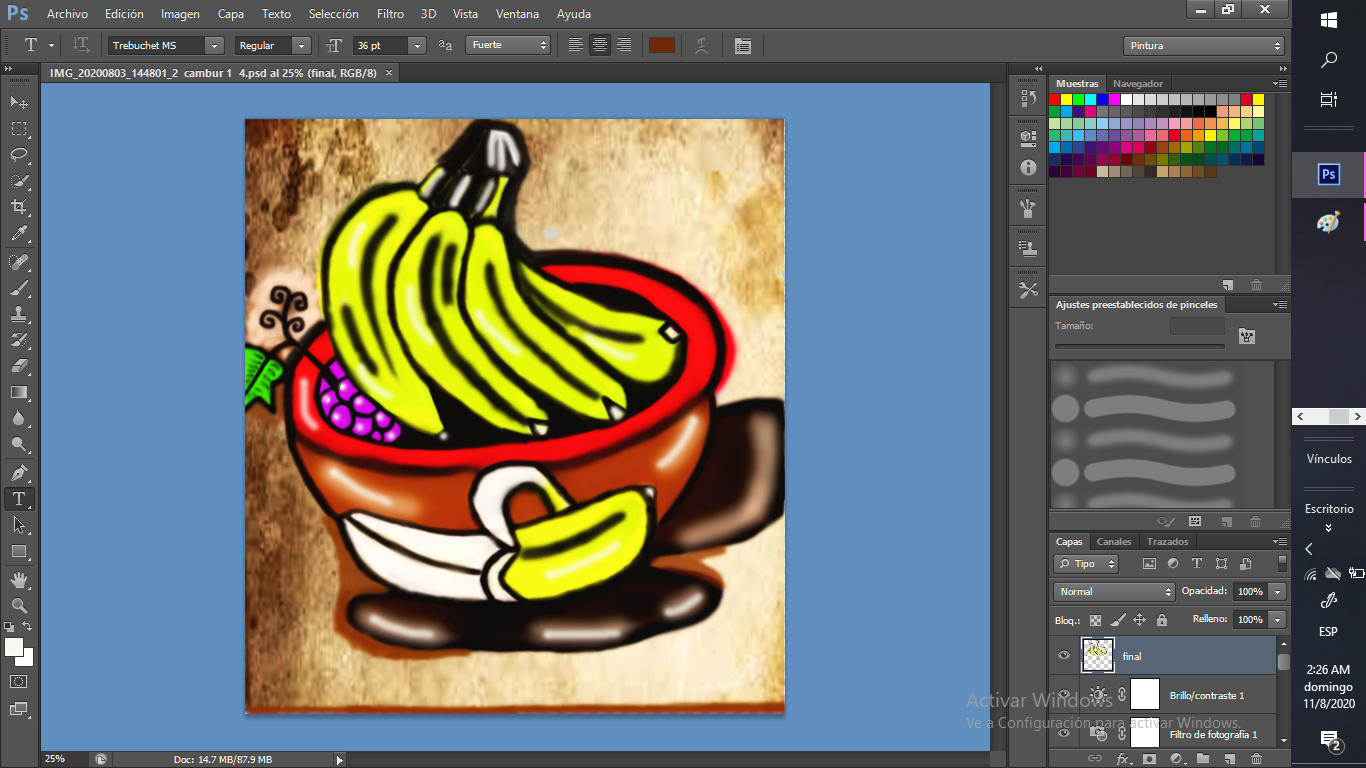Viewport: 1366px width, 768px height.
Task: Pick the red swatch in Muestras
Action: tap(1055, 100)
